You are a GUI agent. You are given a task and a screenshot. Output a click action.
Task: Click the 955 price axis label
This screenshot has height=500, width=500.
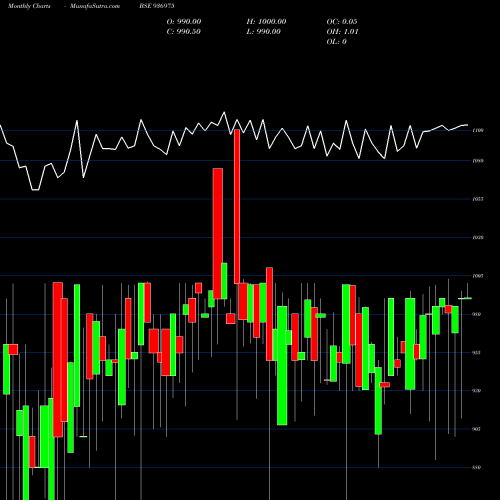click(x=477, y=352)
